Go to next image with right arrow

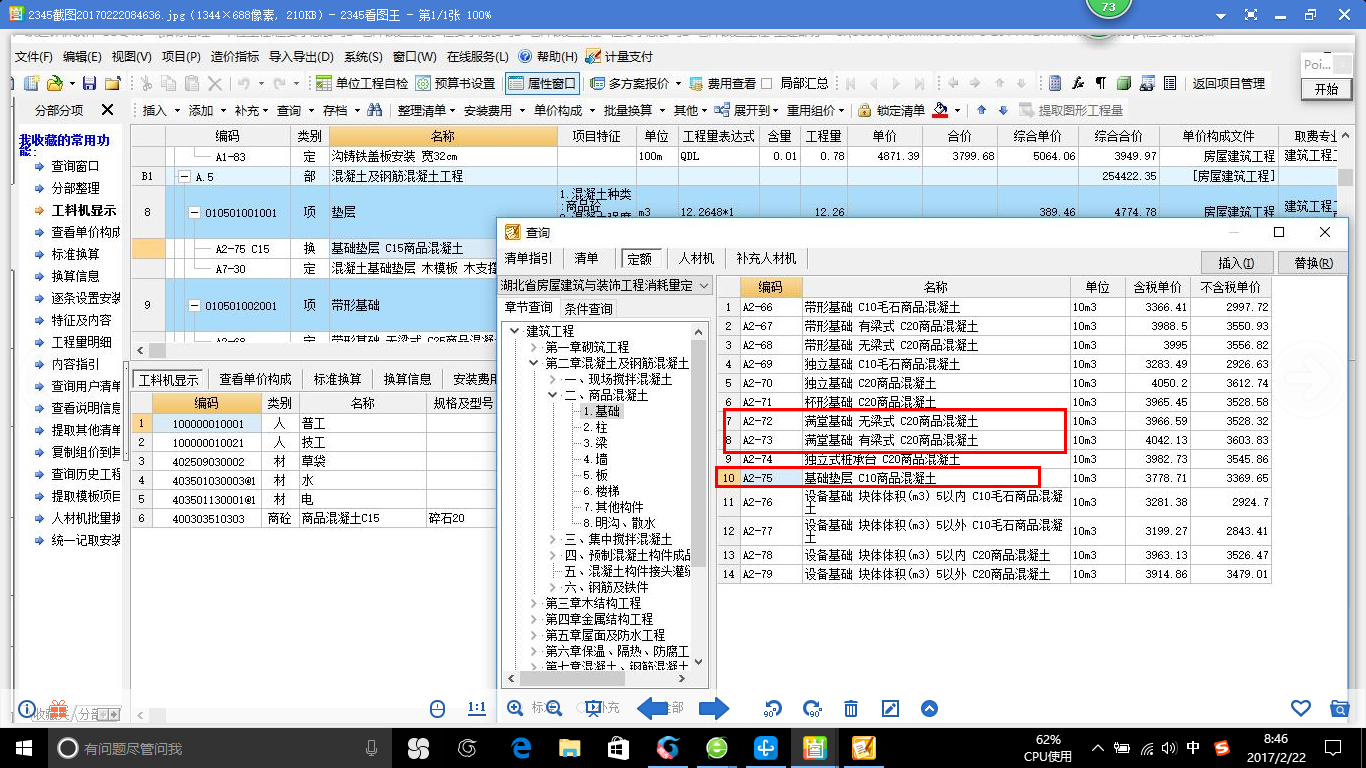pos(714,708)
